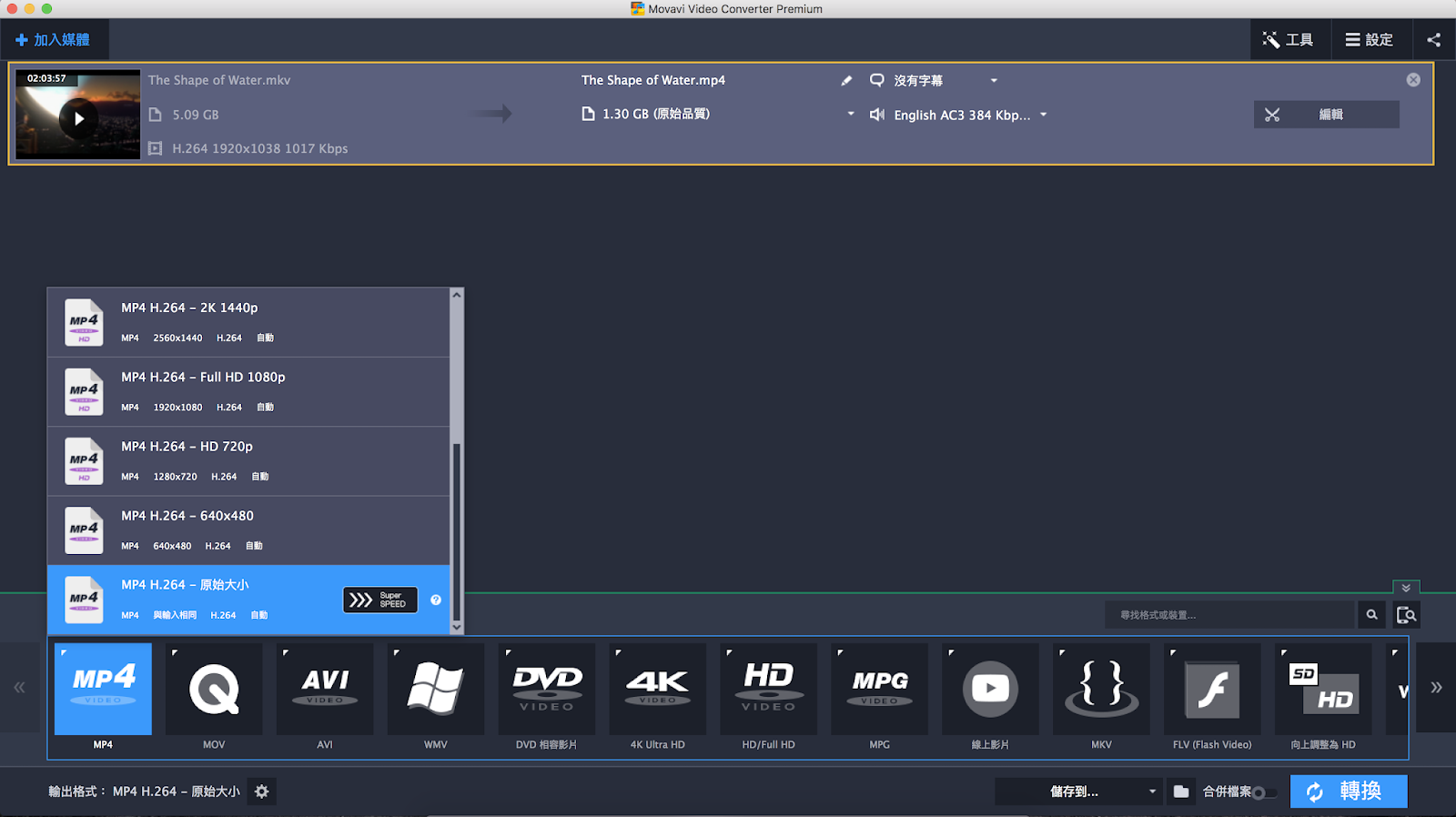Click the Super SPEED badge
This screenshot has height=817, width=1456.
380,600
